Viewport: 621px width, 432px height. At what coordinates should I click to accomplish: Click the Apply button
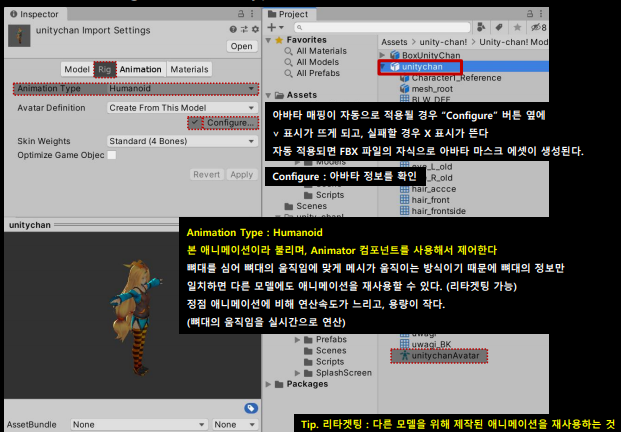(242, 175)
